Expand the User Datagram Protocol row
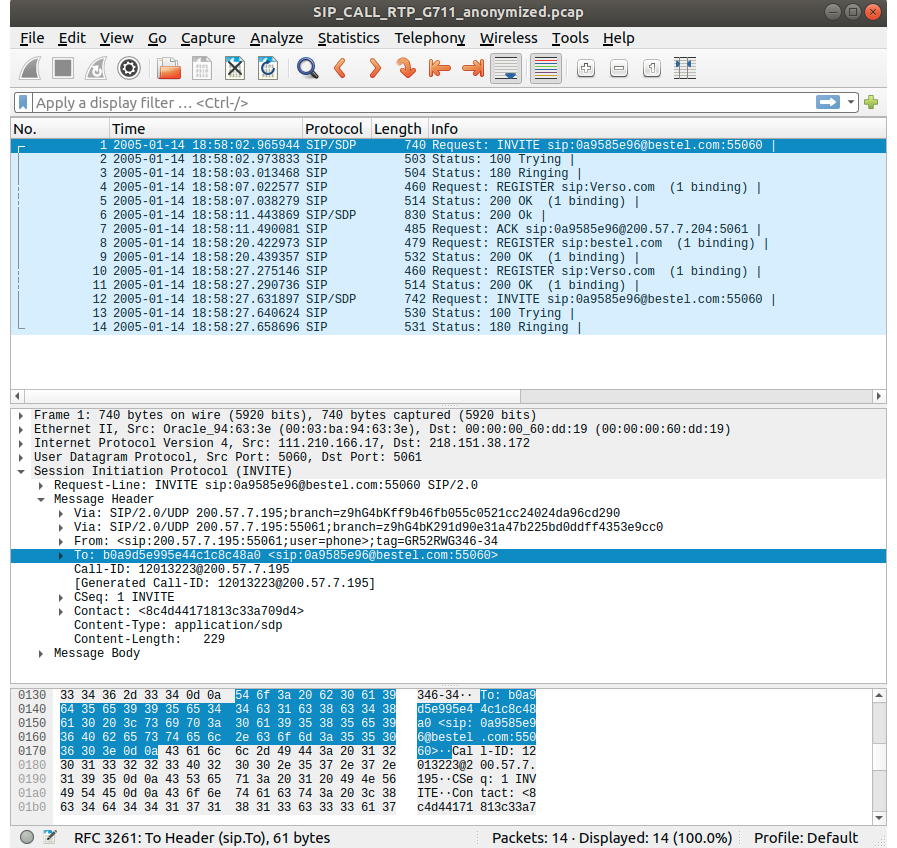897x848 pixels. (x=22, y=457)
